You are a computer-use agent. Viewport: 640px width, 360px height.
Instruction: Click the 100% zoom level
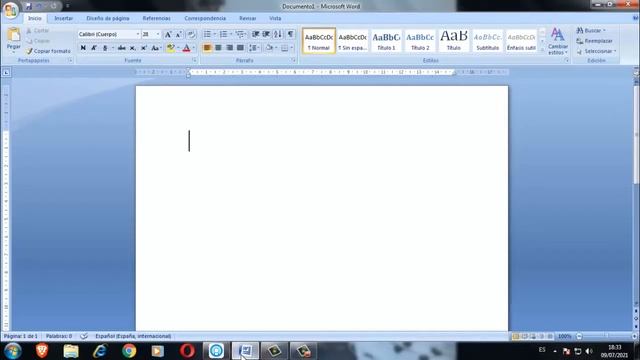[x=564, y=336]
